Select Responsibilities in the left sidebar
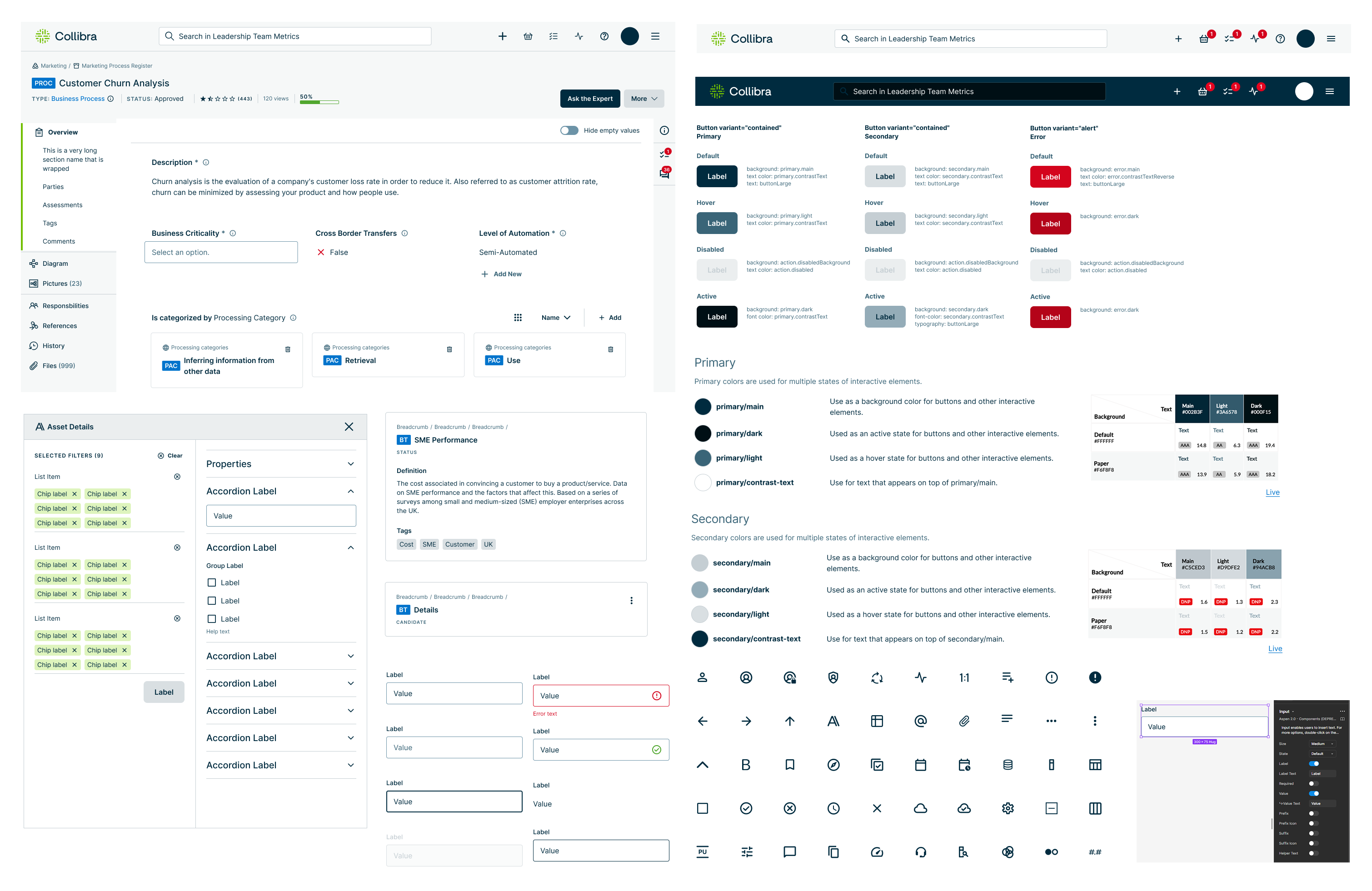1372x891 pixels. point(65,306)
